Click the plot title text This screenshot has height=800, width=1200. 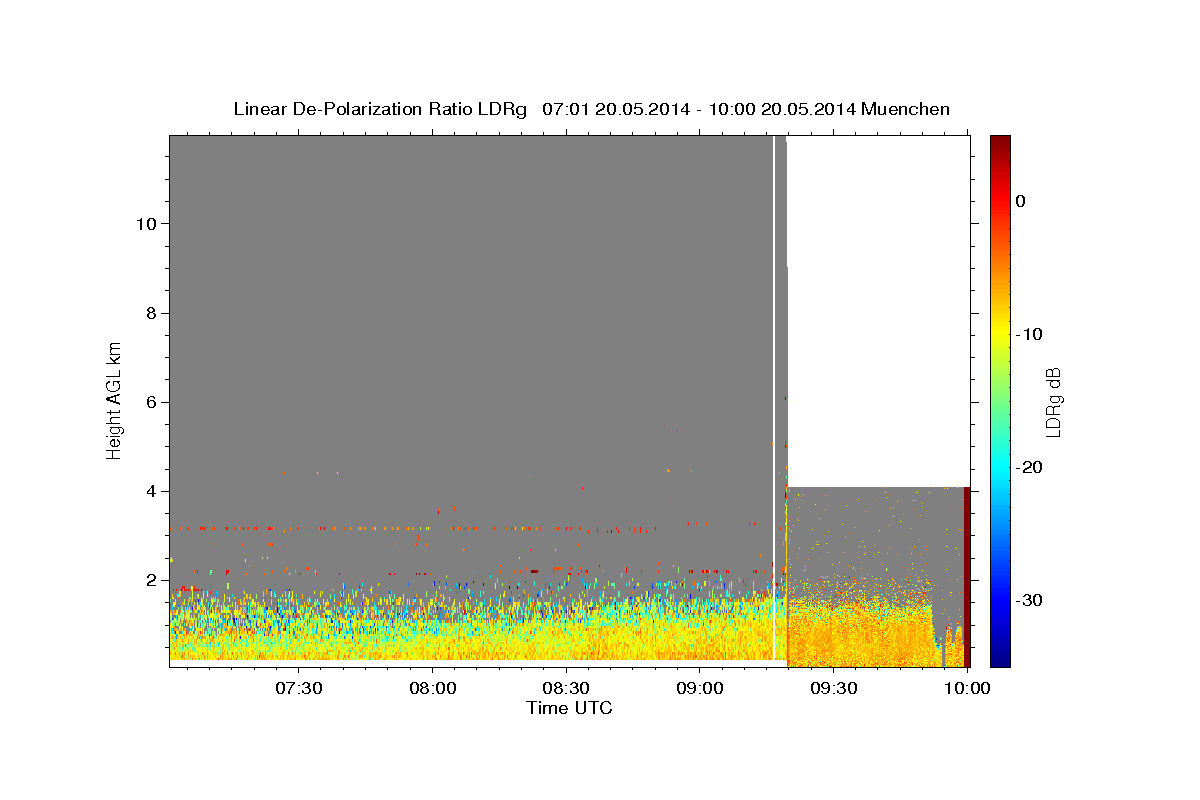(x=591, y=109)
